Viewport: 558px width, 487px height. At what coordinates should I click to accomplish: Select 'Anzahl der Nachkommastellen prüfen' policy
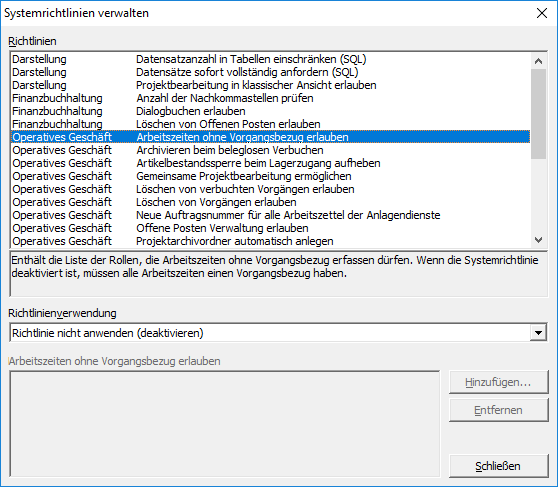click(270, 98)
